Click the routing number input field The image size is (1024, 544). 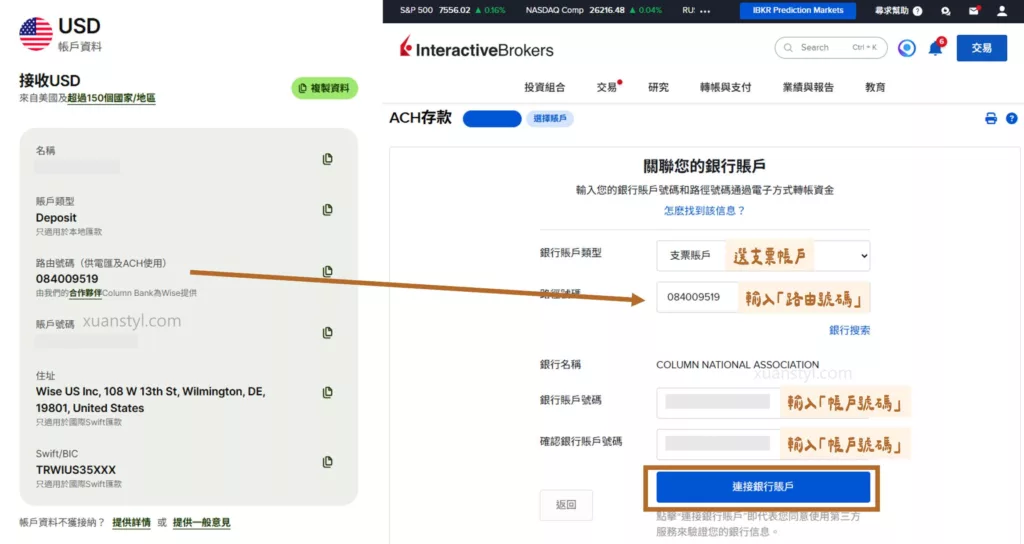click(x=763, y=297)
